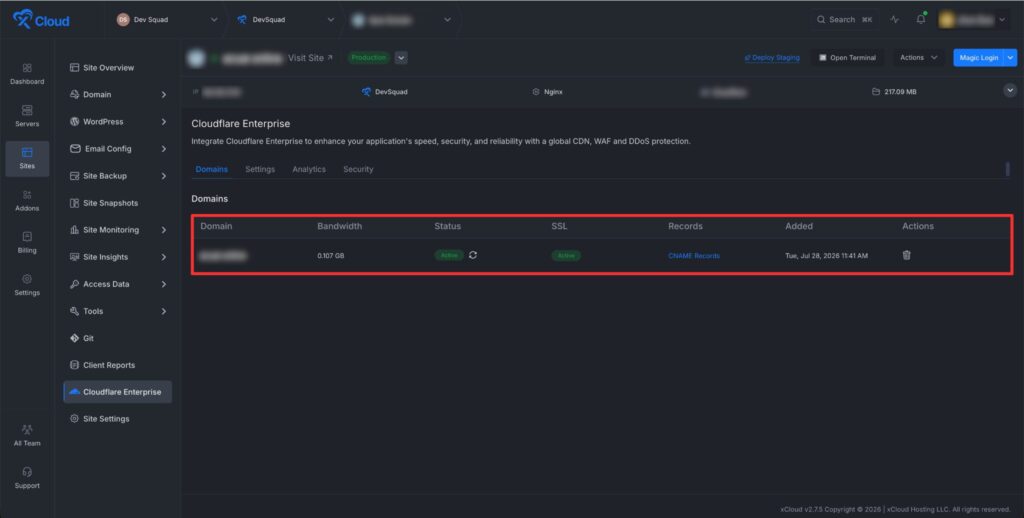Open the activity pulse icon
1024x518 pixels.
coord(895,20)
